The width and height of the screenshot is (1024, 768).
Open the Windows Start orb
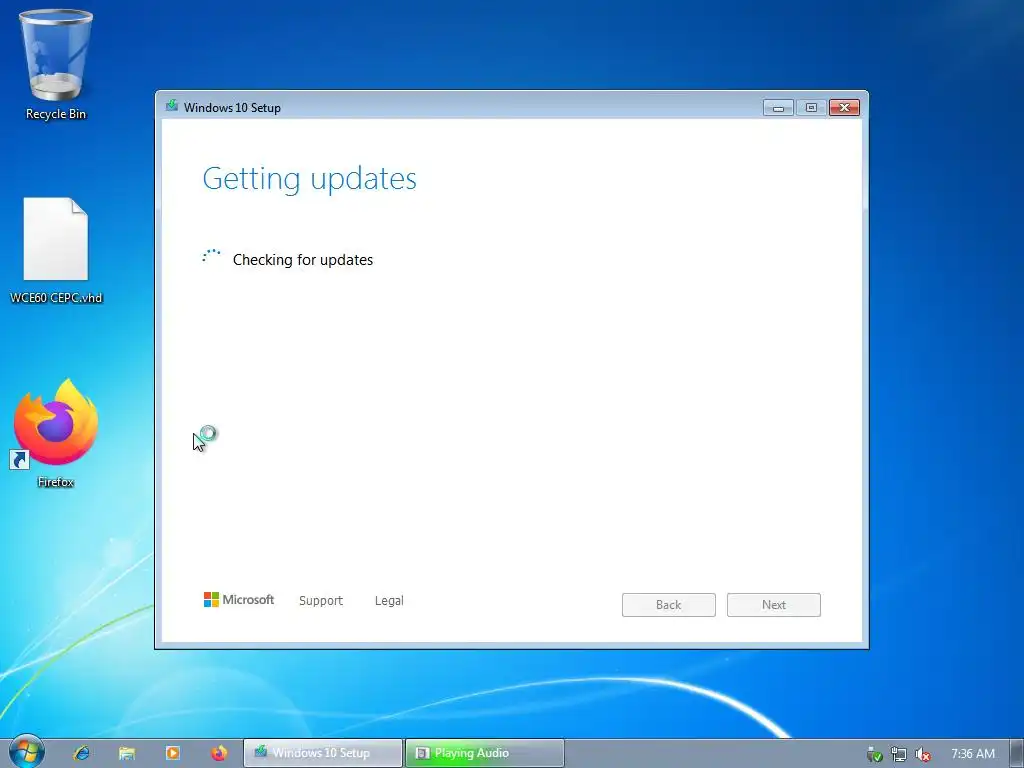pyautogui.click(x=26, y=752)
